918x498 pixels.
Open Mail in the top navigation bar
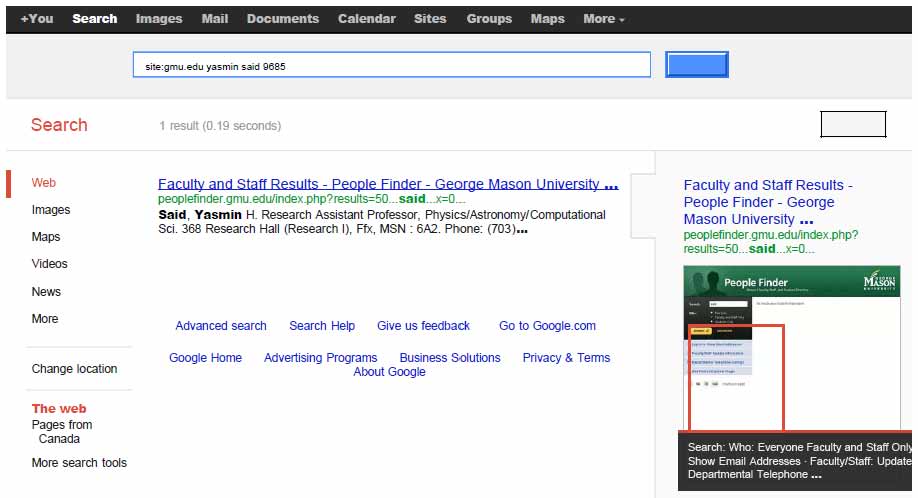(x=214, y=19)
